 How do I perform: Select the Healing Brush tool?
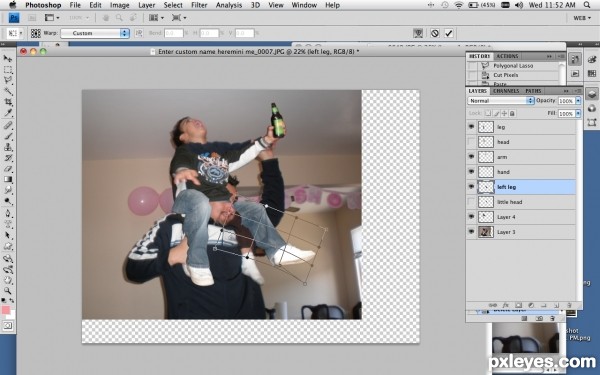tap(8, 125)
